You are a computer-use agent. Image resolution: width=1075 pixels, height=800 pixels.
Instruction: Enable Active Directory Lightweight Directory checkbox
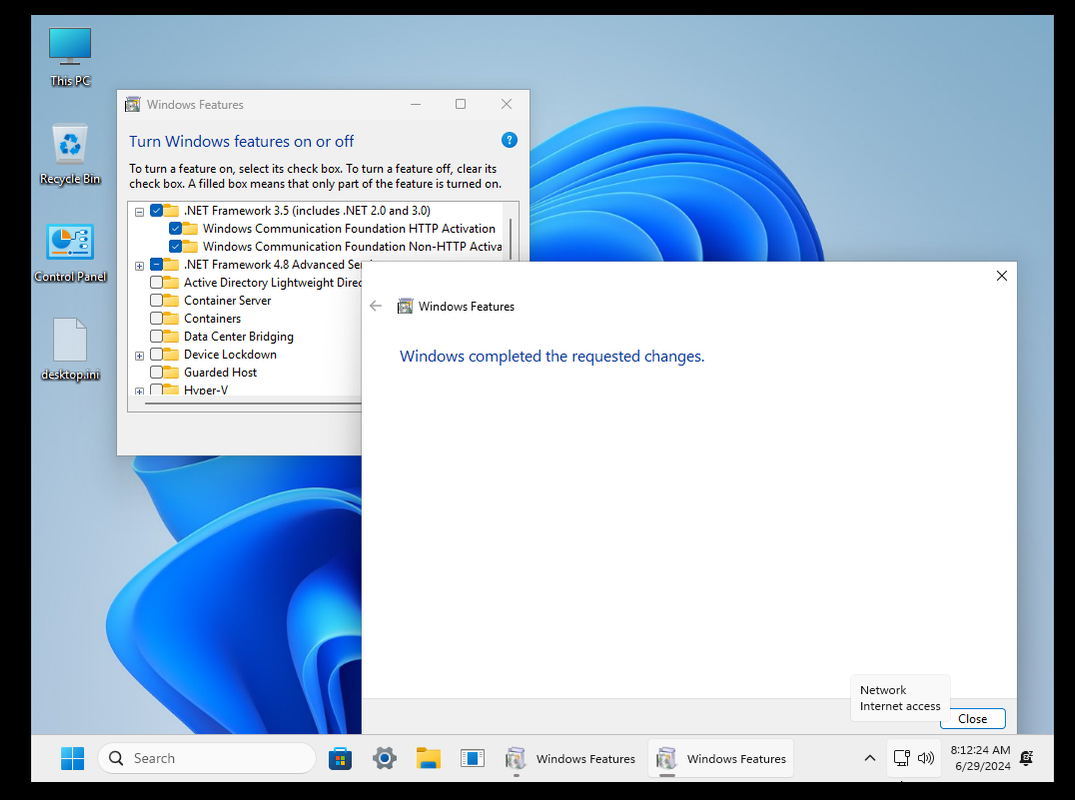click(156, 282)
